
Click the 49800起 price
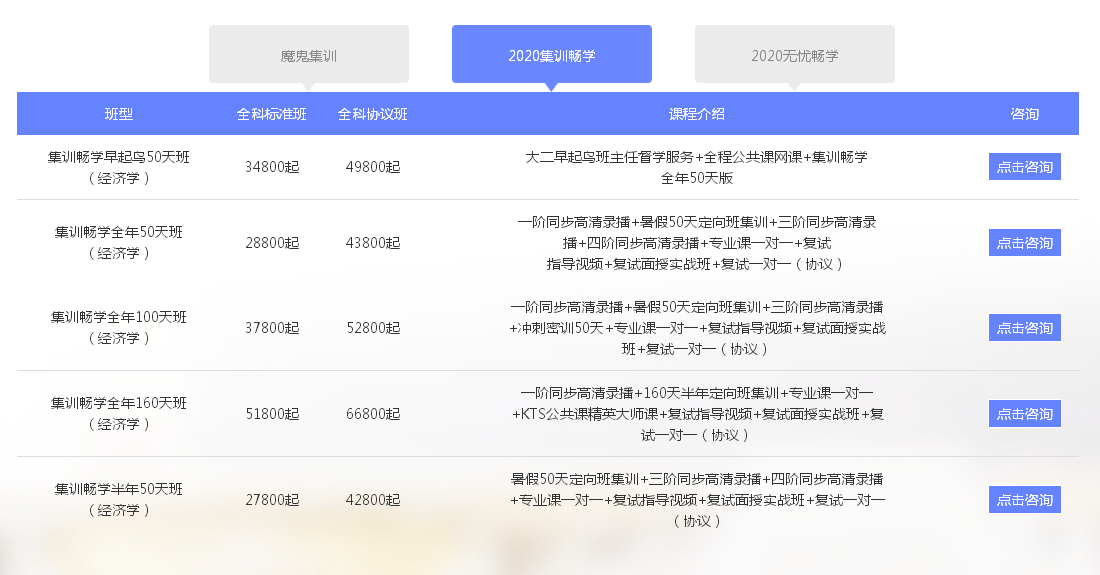click(x=373, y=167)
